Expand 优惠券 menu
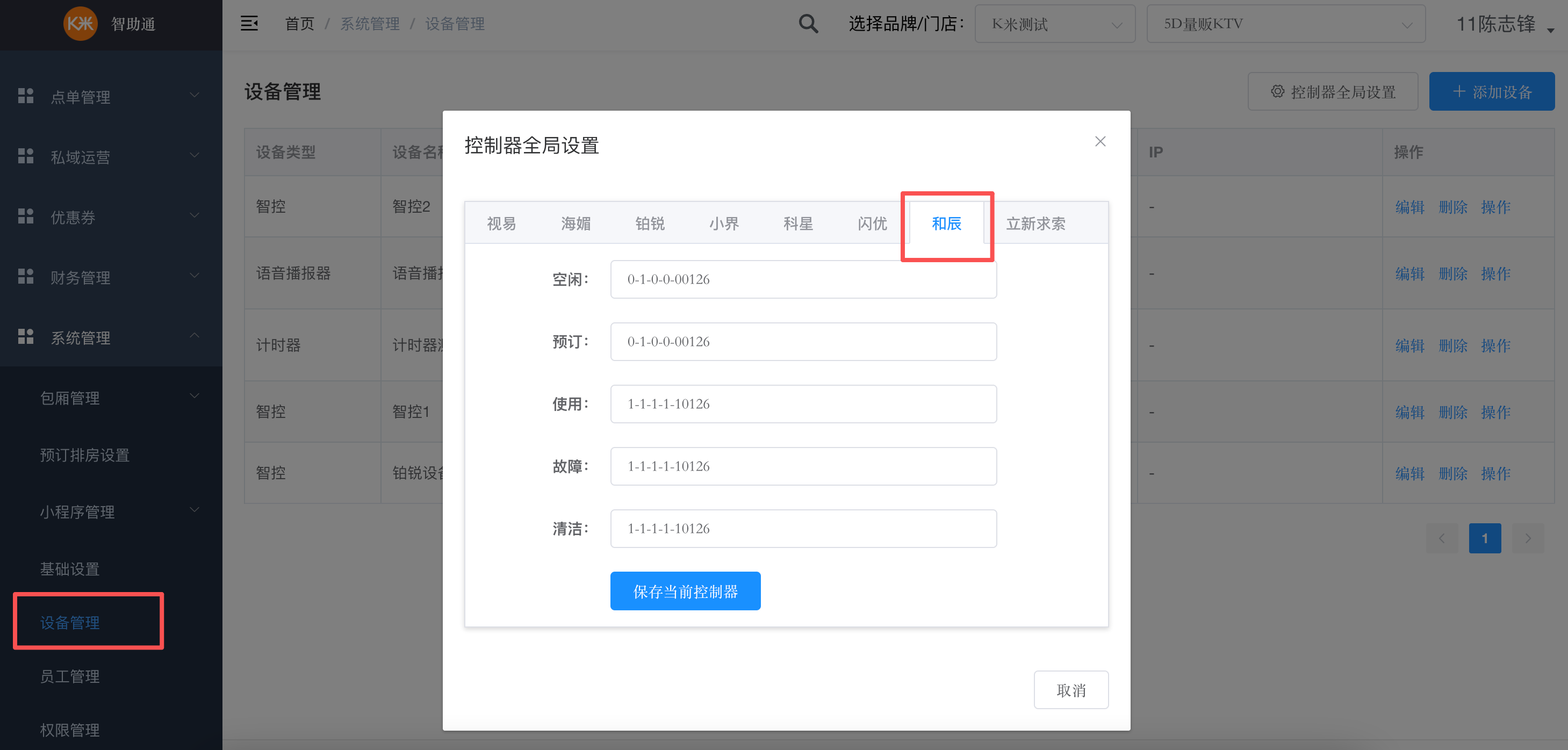This screenshot has height=750, width=1568. tap(195, 215)
